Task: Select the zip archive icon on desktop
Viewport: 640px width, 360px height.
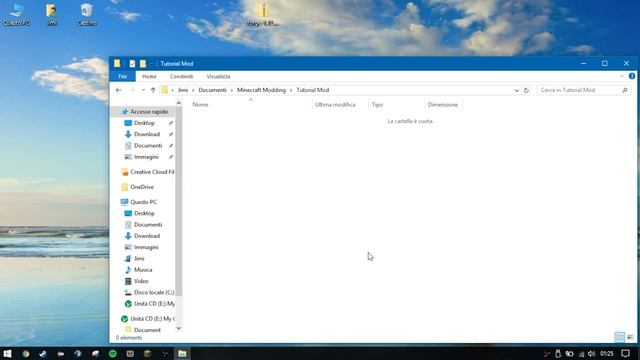Action: [x=263, y=15]
